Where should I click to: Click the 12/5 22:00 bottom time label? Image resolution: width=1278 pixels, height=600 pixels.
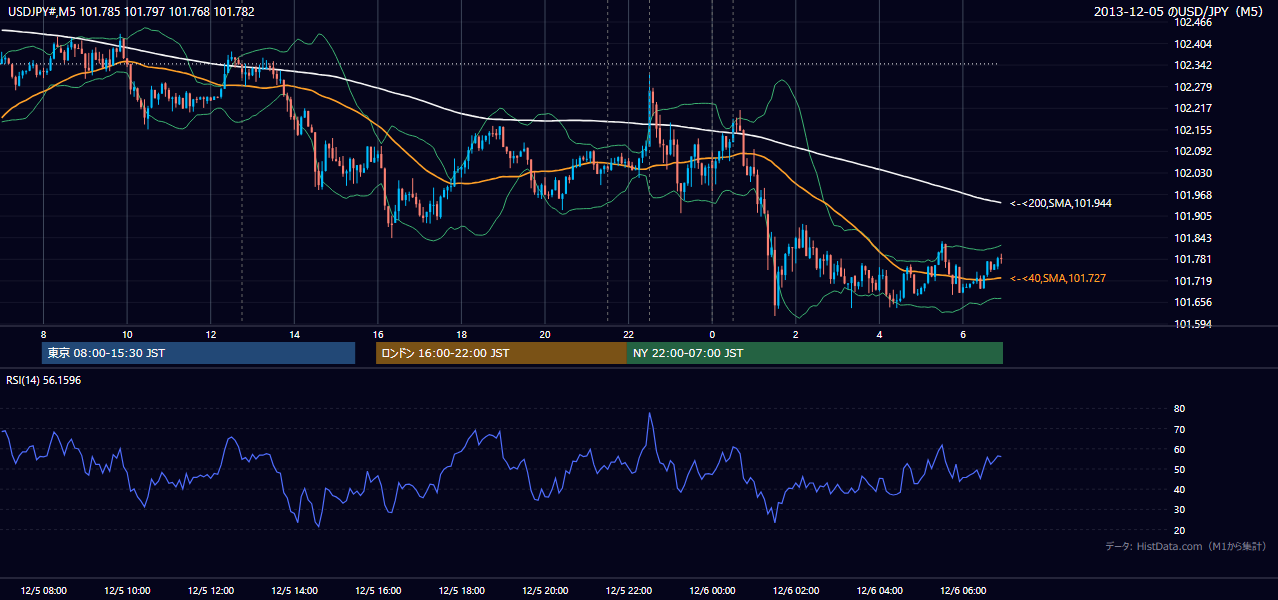[x=628, y=591]
